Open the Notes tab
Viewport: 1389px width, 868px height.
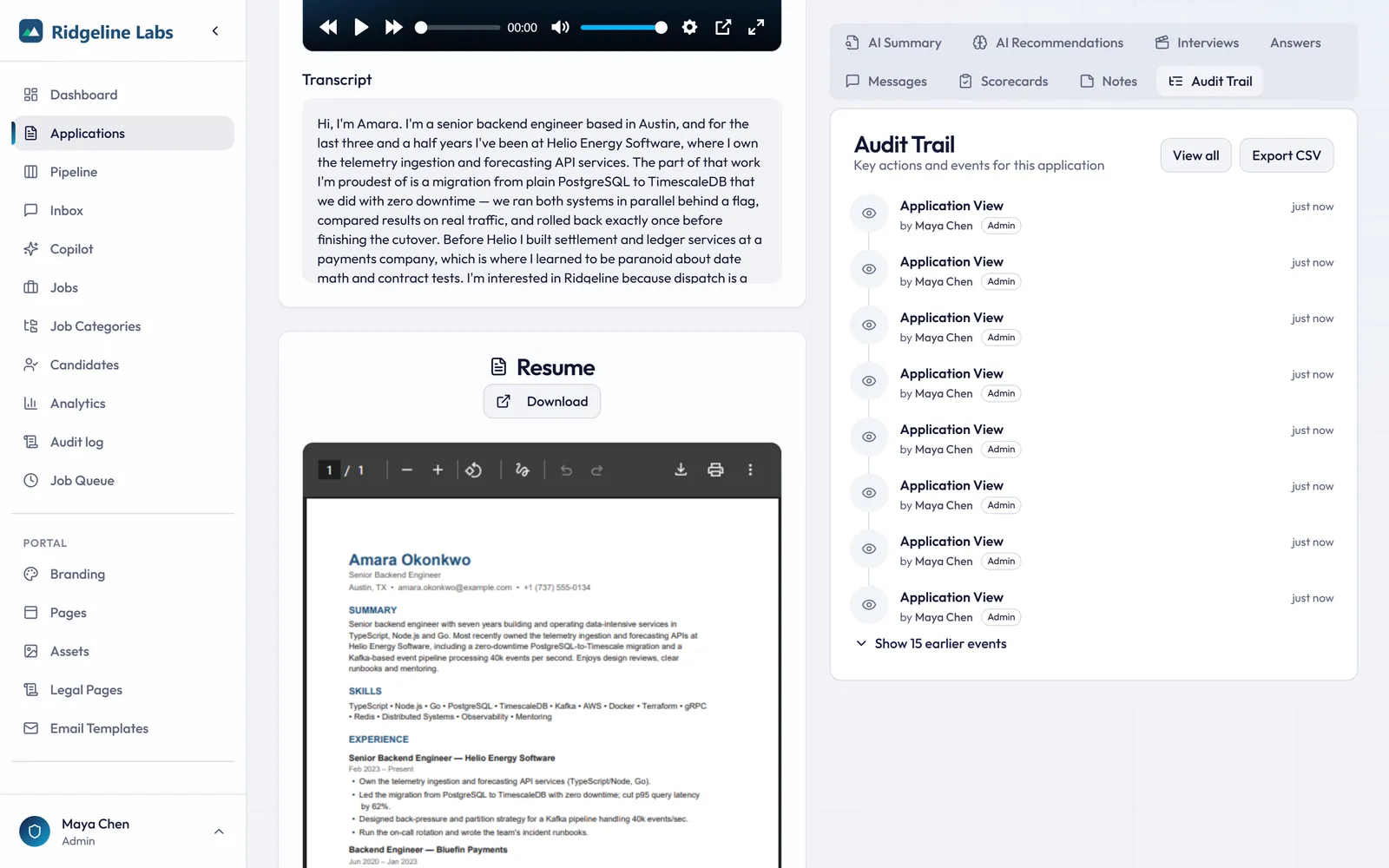pyautogui.click(x=1109, y=81)
